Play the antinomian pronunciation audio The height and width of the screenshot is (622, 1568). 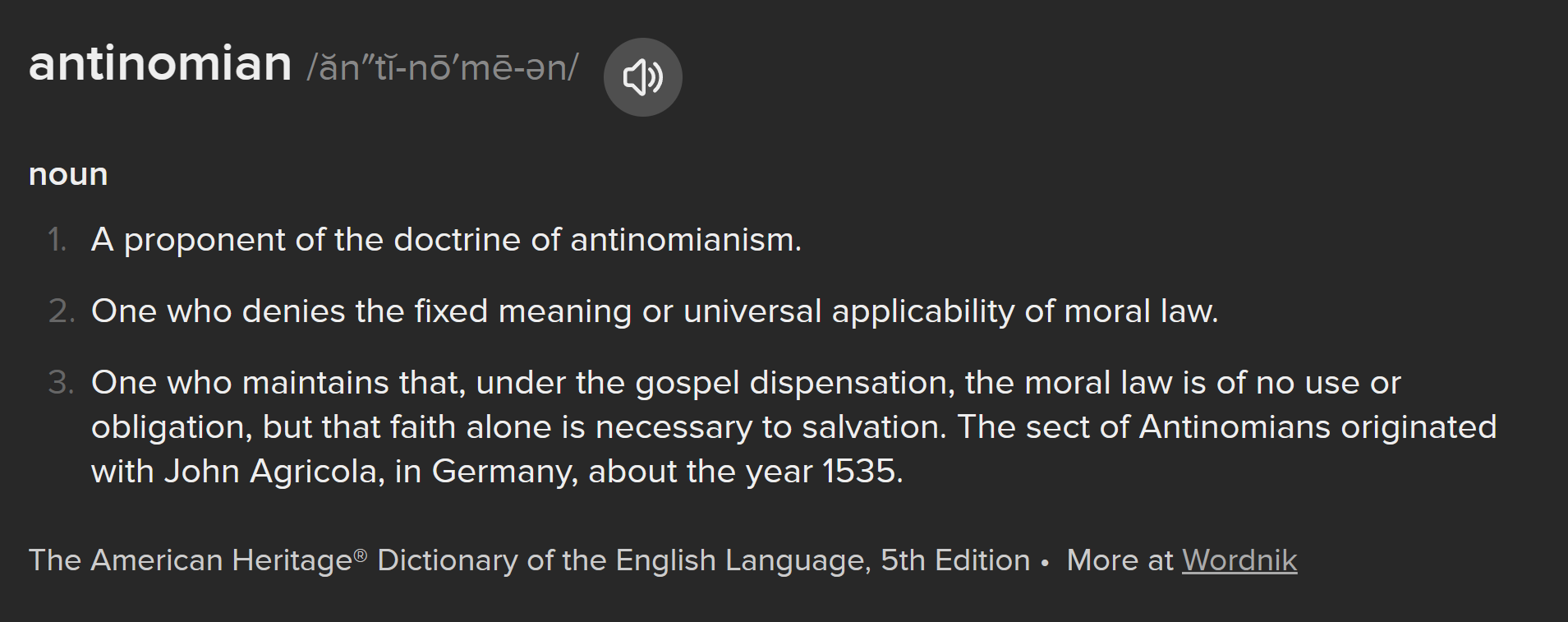pyautogui.click(x=642, y=77)
